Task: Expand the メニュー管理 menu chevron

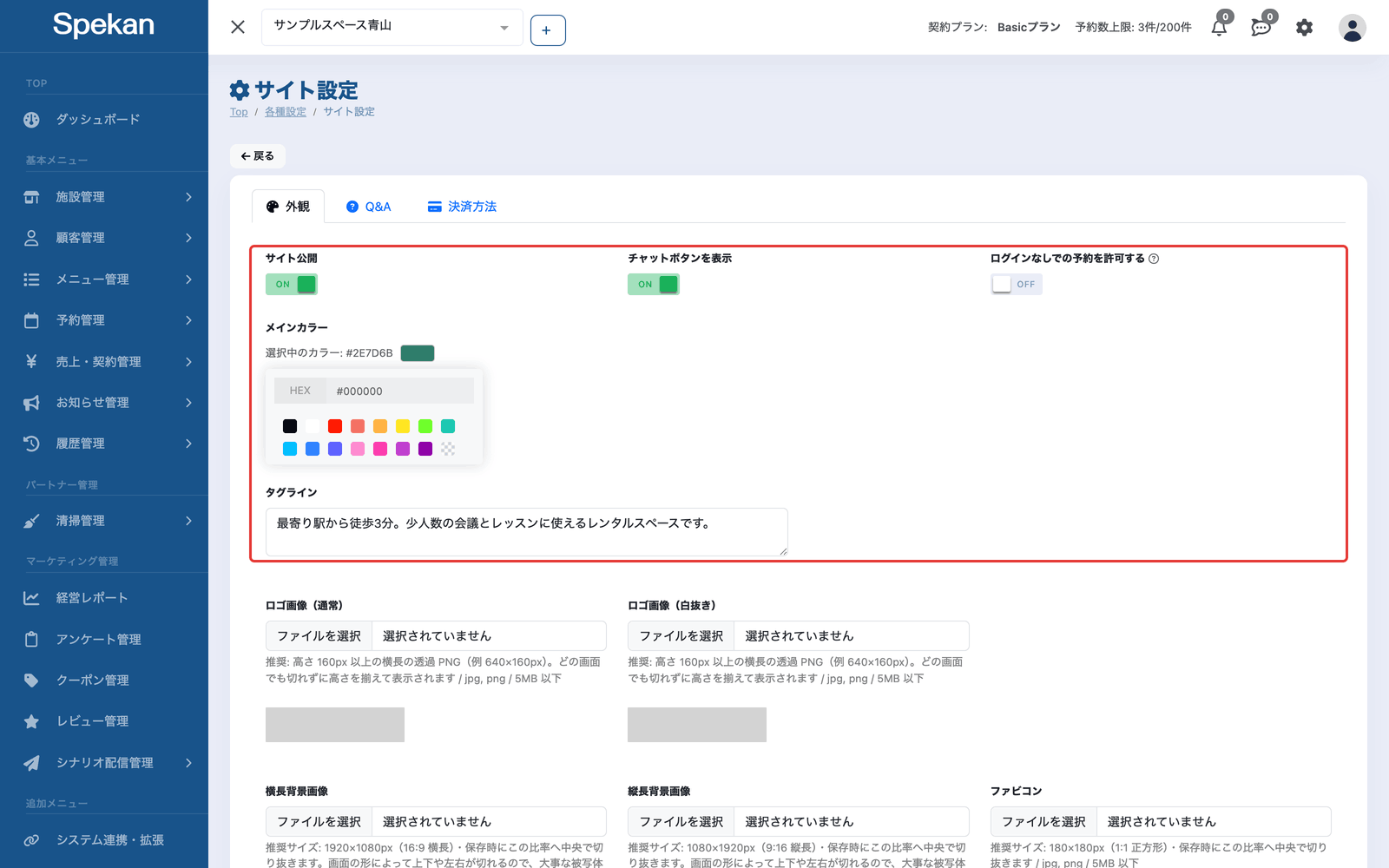Action: click(x=188, y=279)
